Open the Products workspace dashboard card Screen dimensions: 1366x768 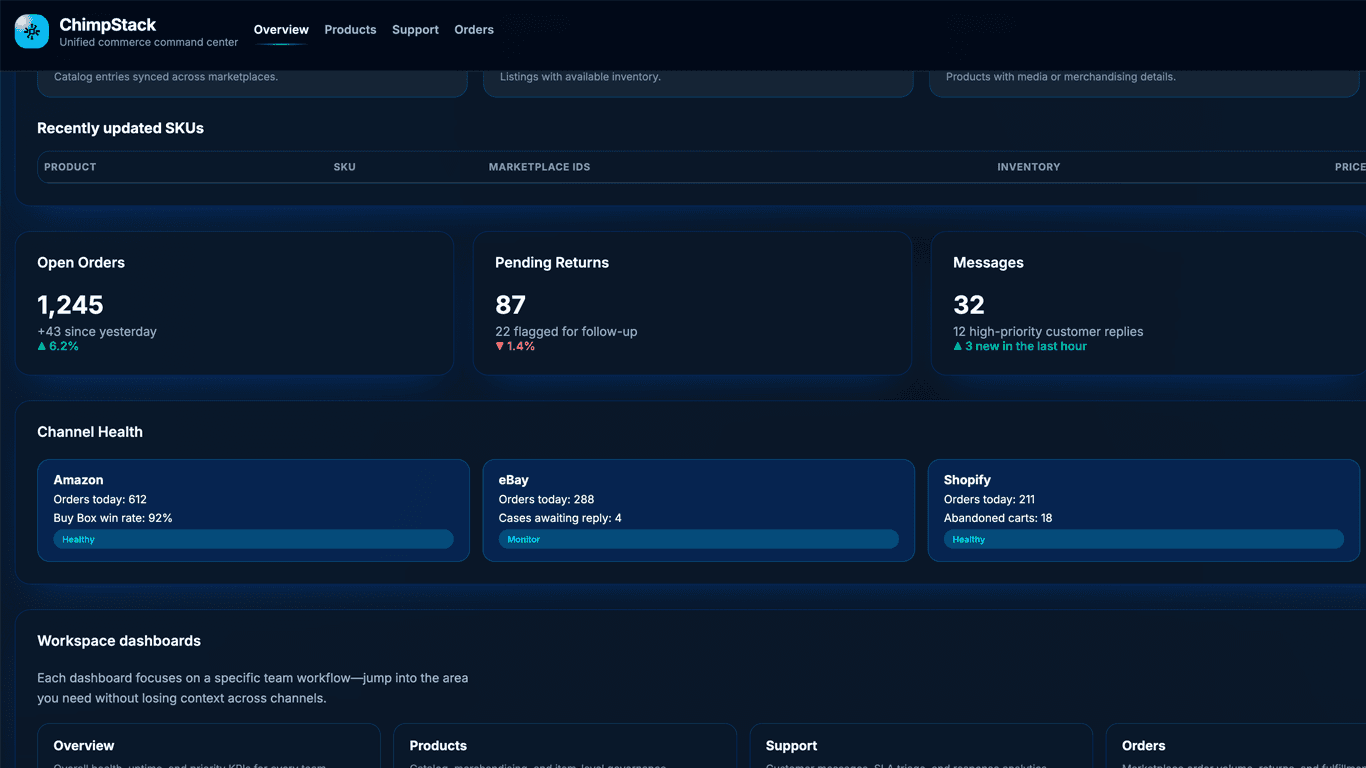(565, 746)
